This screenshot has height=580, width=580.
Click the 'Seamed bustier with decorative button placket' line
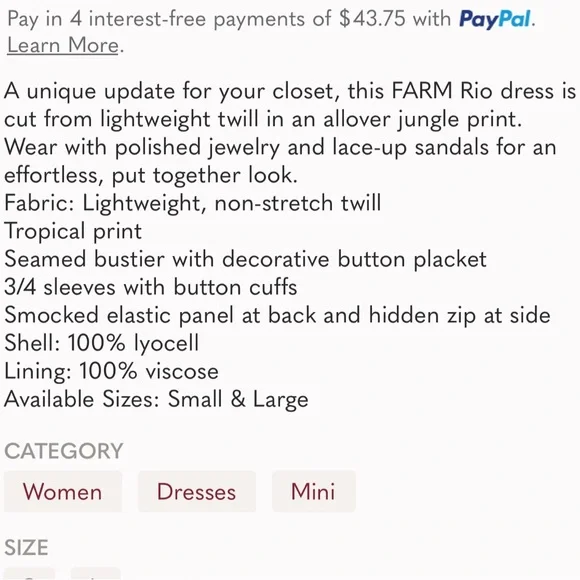coord(245,259)
